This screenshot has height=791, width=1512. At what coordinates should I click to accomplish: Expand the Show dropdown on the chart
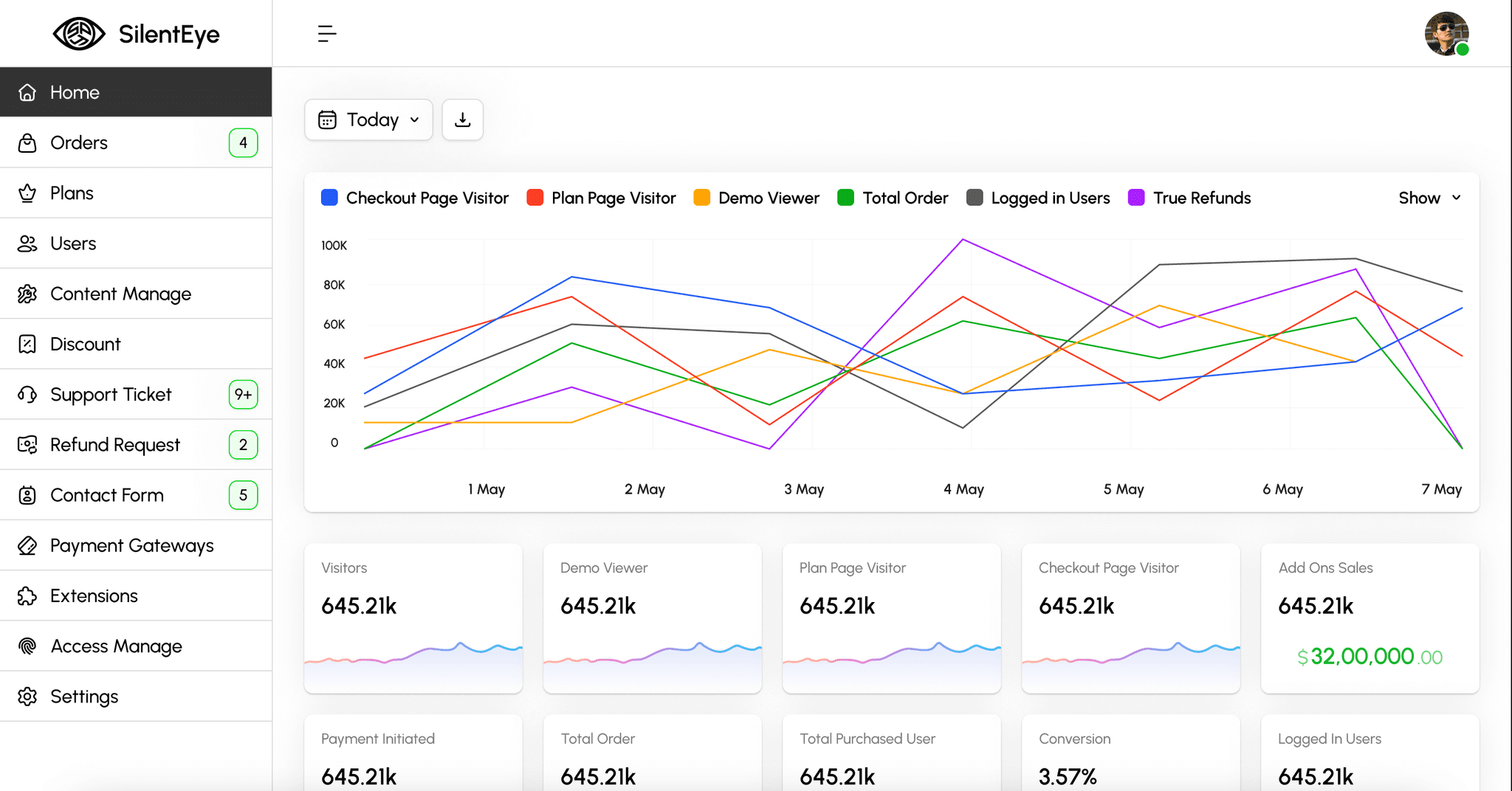pyautogui.click(x=1429, y=198)
